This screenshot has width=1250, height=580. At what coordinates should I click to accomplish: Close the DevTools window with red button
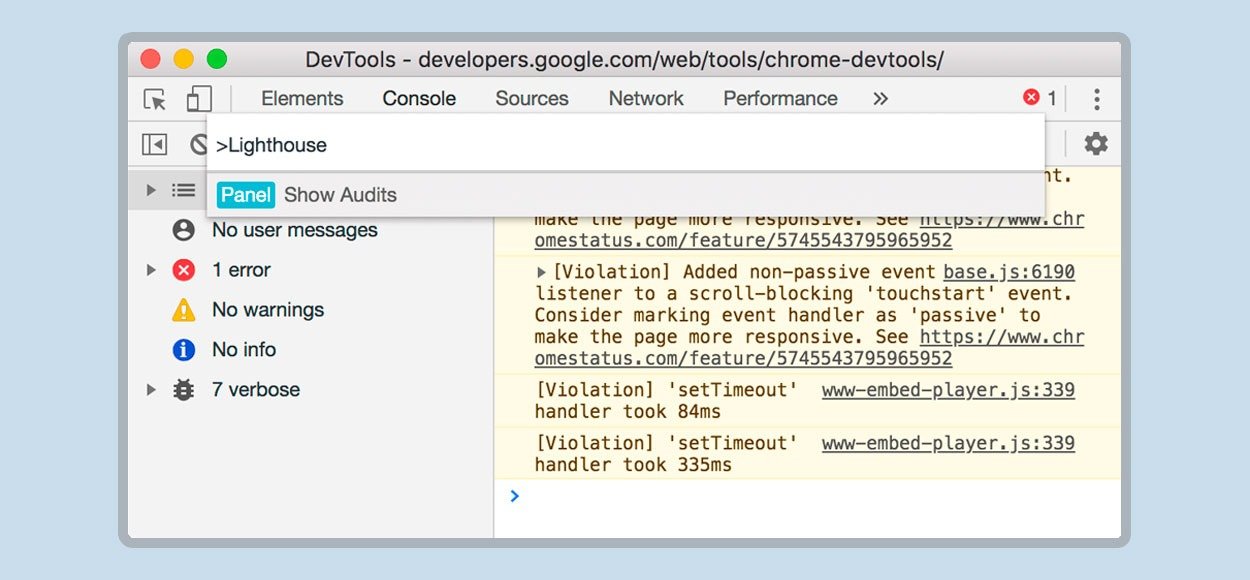click(x=151, y=59)
